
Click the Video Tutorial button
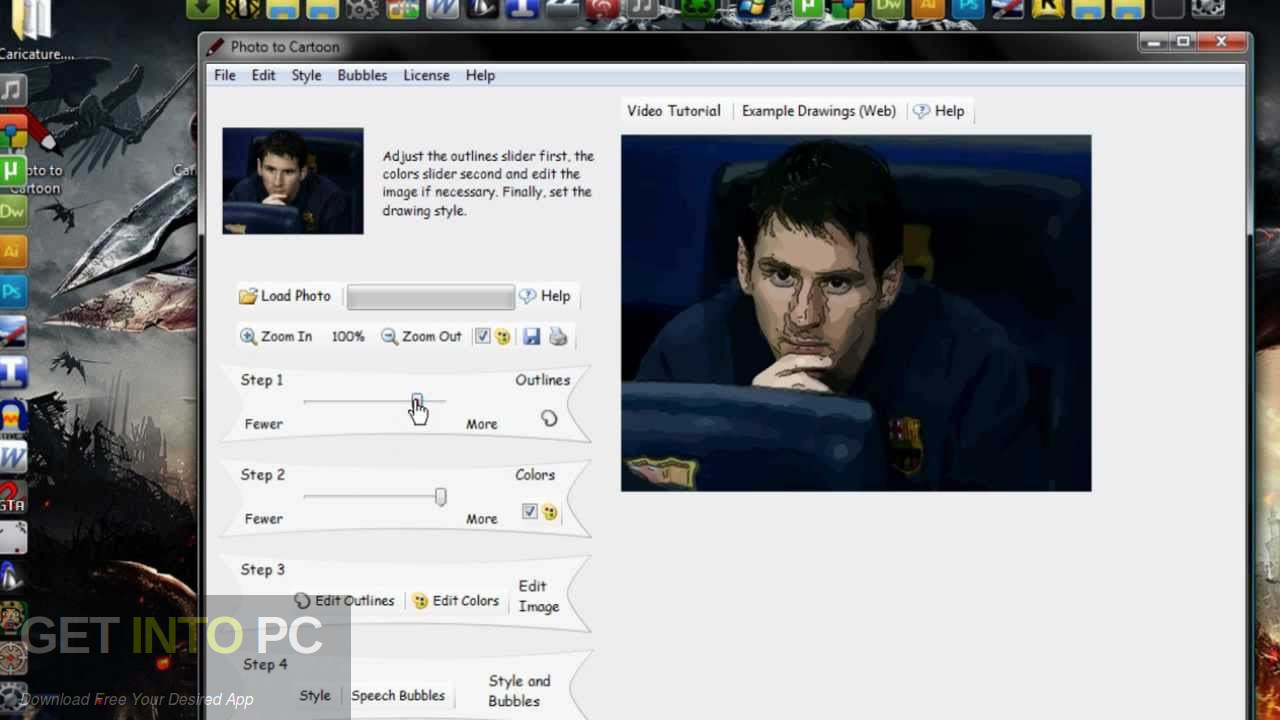[674, 111]
